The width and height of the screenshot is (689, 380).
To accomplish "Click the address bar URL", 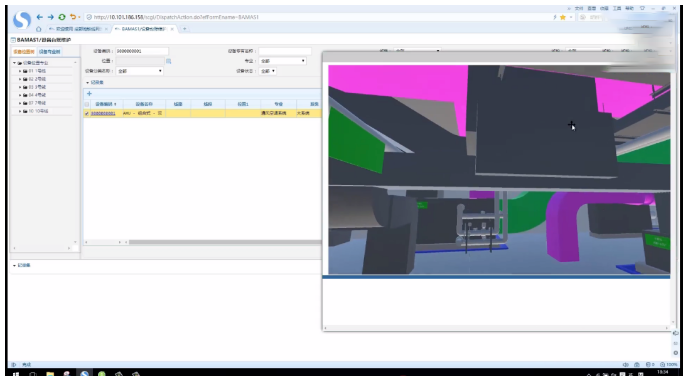I will (176, 17).
